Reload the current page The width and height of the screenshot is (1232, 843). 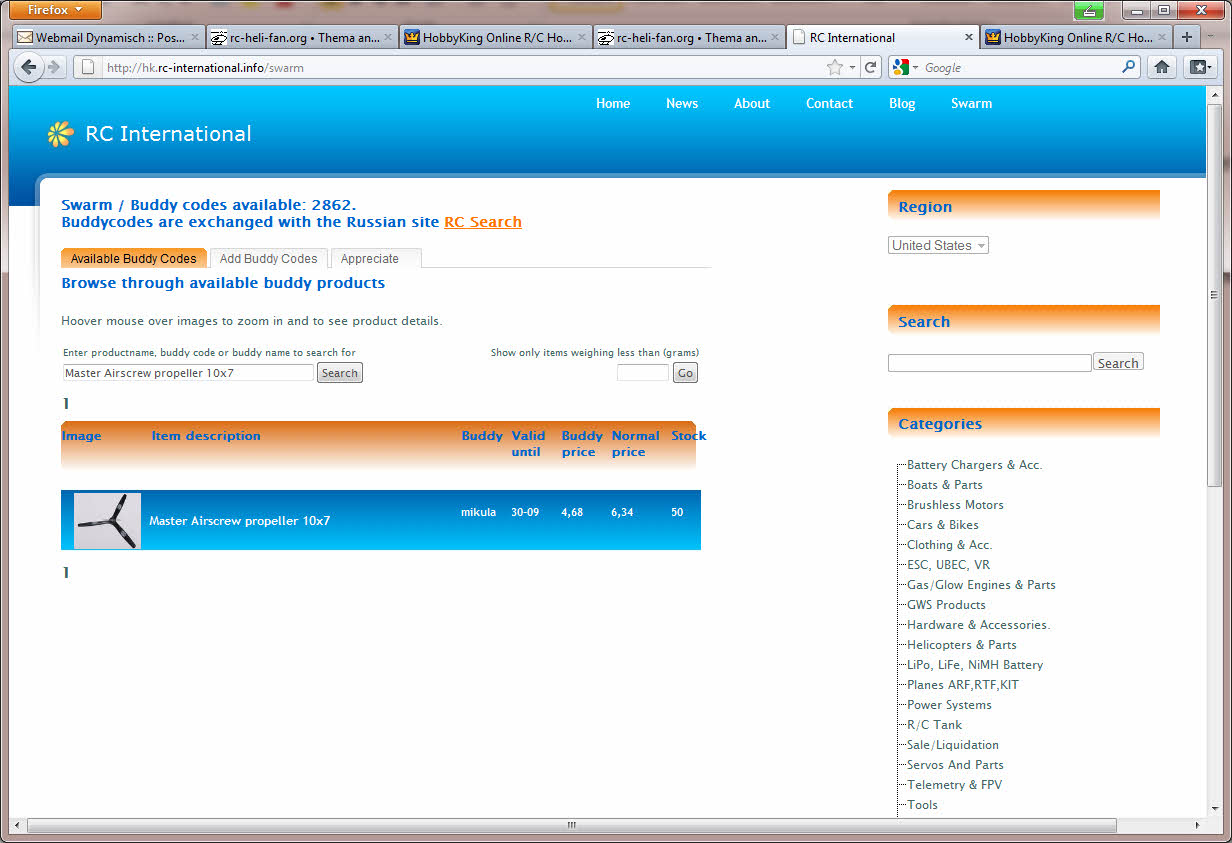click(x=871, y=68)
